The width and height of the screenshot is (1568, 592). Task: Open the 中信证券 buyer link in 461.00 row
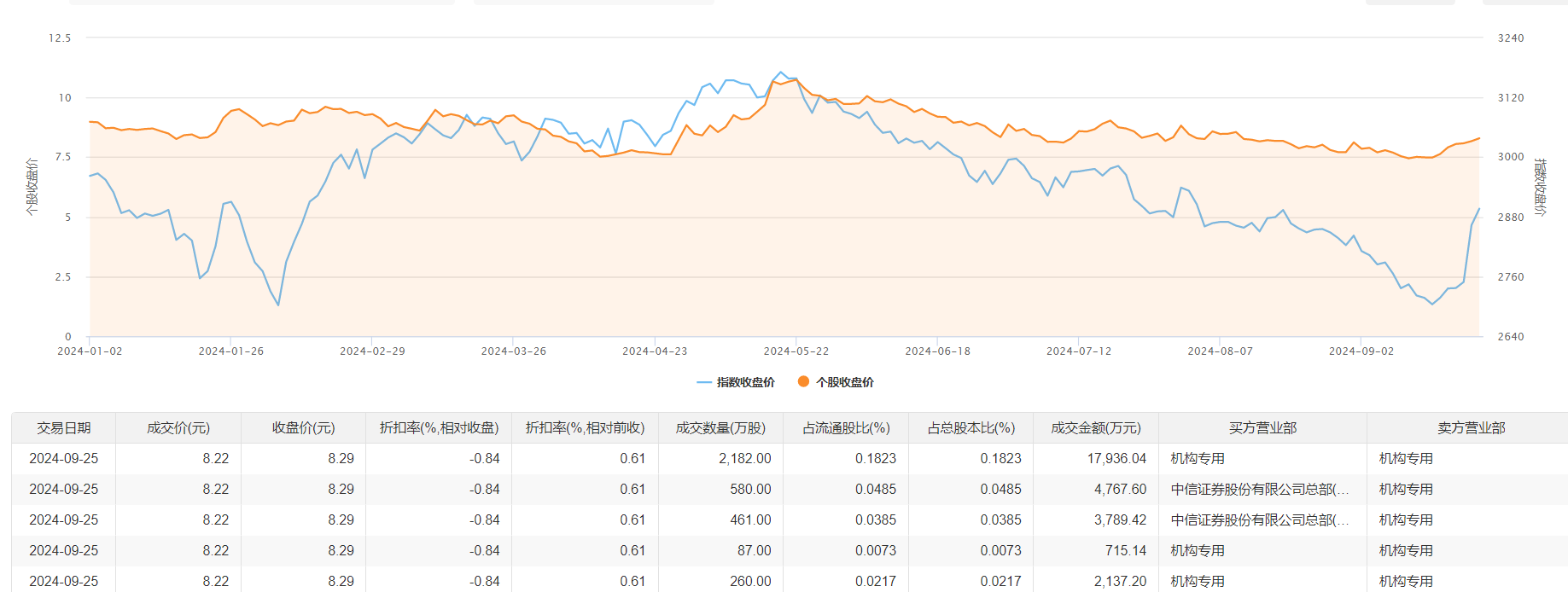[1259, 520]
